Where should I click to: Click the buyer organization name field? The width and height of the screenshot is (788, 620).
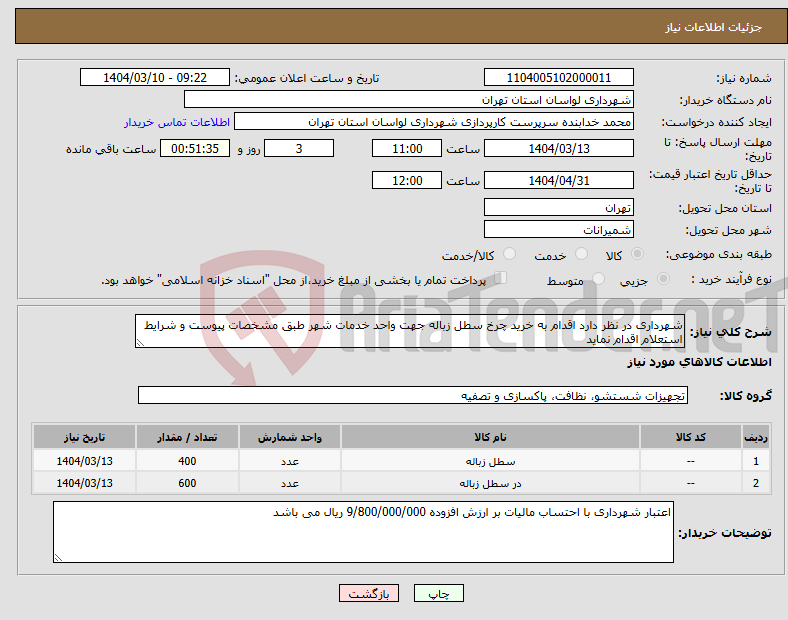[409, 99]
